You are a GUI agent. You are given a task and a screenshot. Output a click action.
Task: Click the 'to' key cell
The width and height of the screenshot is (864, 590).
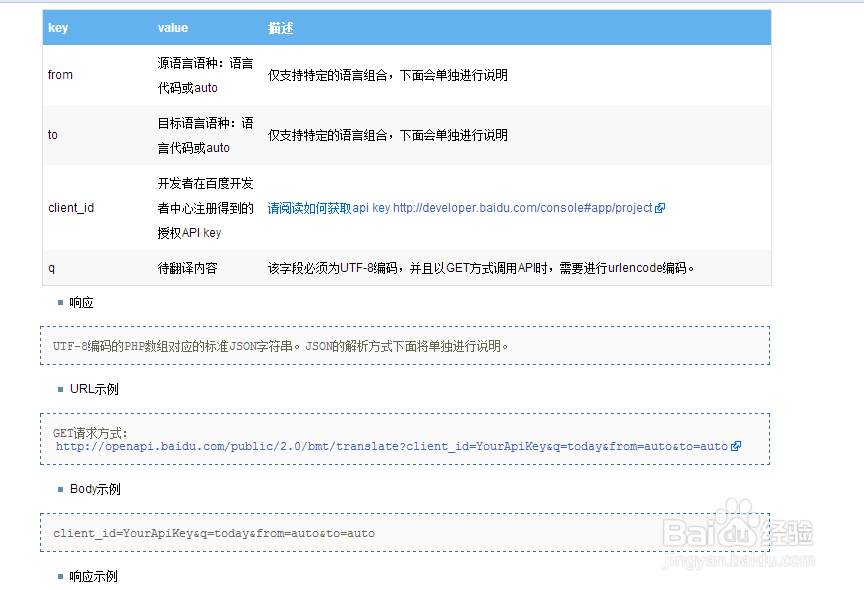click(53, 135)
